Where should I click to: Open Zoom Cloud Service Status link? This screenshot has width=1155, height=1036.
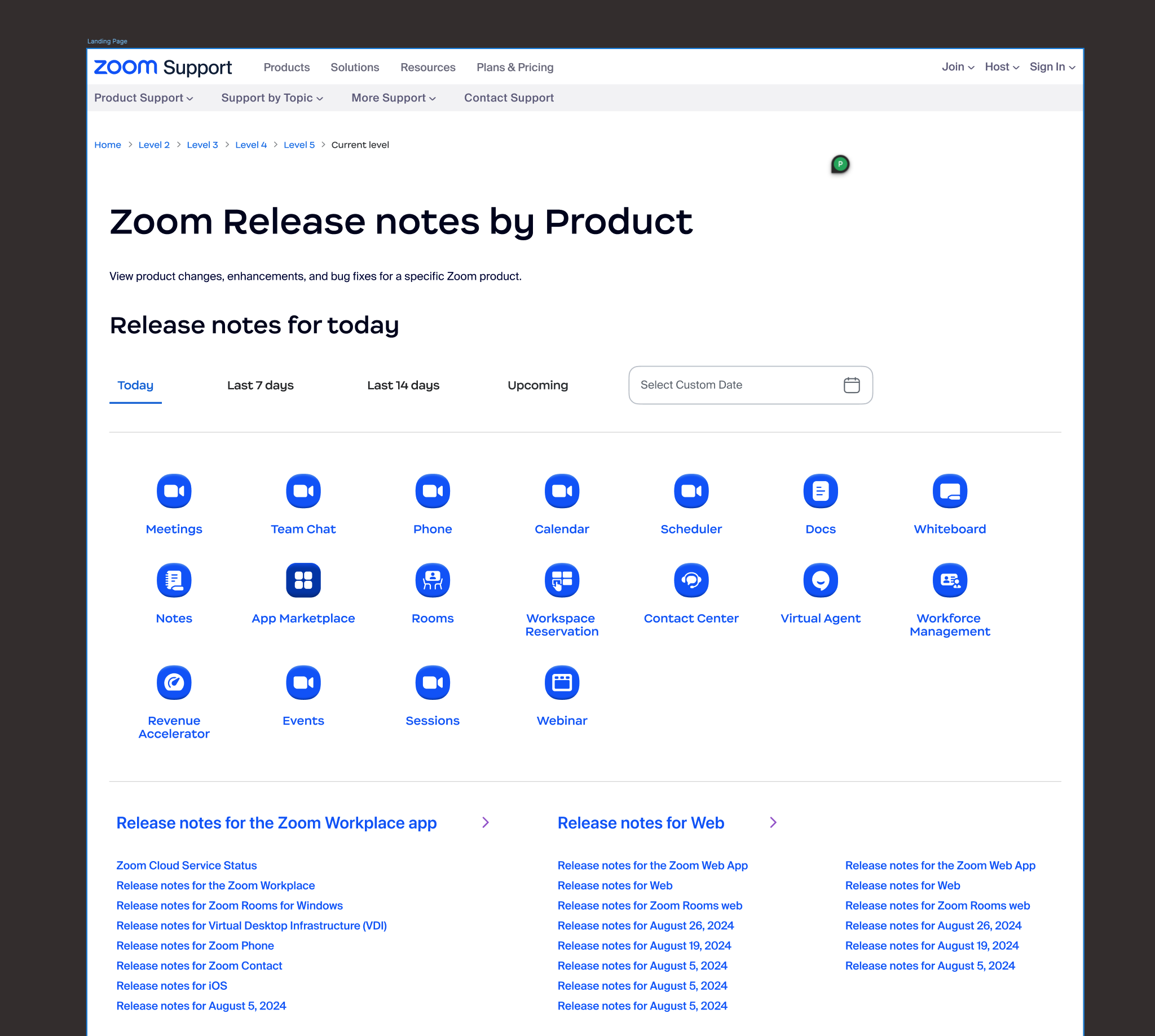coord(186,865)
